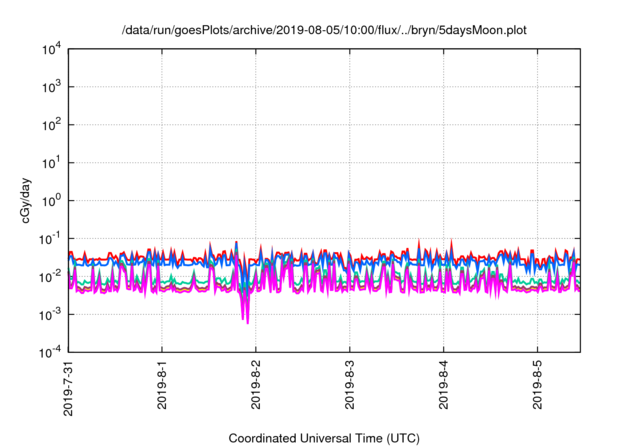Select the 2019-8-2 date label

tap(257, 385)
